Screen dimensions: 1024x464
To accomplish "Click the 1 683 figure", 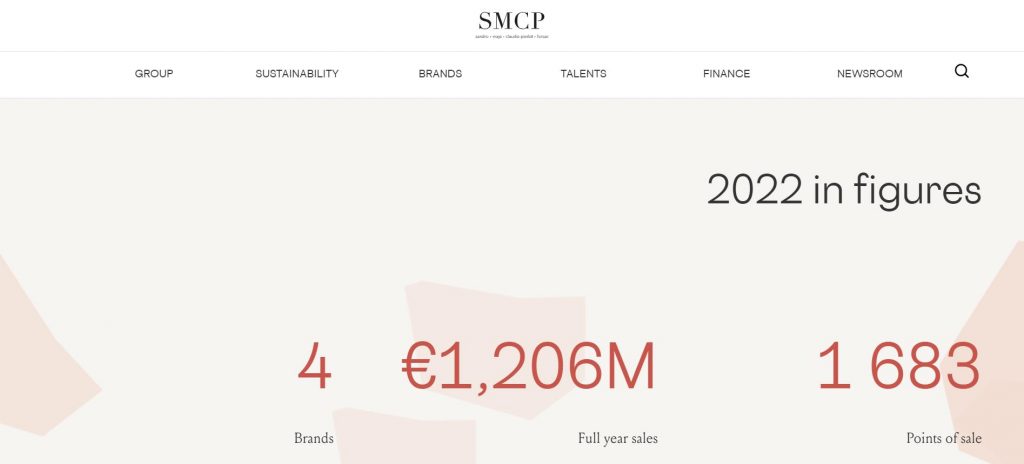I will (898, 367).
